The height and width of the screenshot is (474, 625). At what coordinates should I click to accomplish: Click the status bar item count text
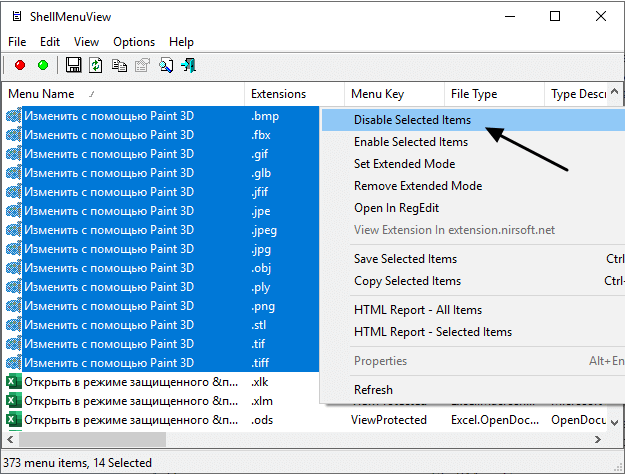77,462
